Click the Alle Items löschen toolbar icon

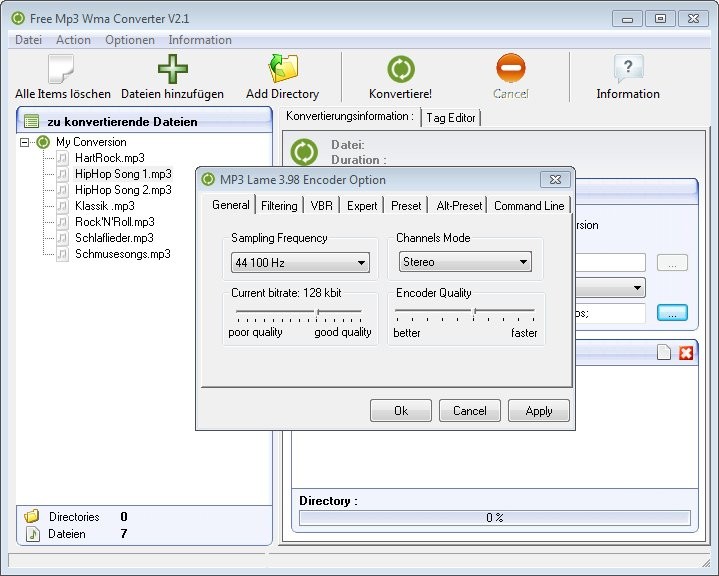[61, 69]
